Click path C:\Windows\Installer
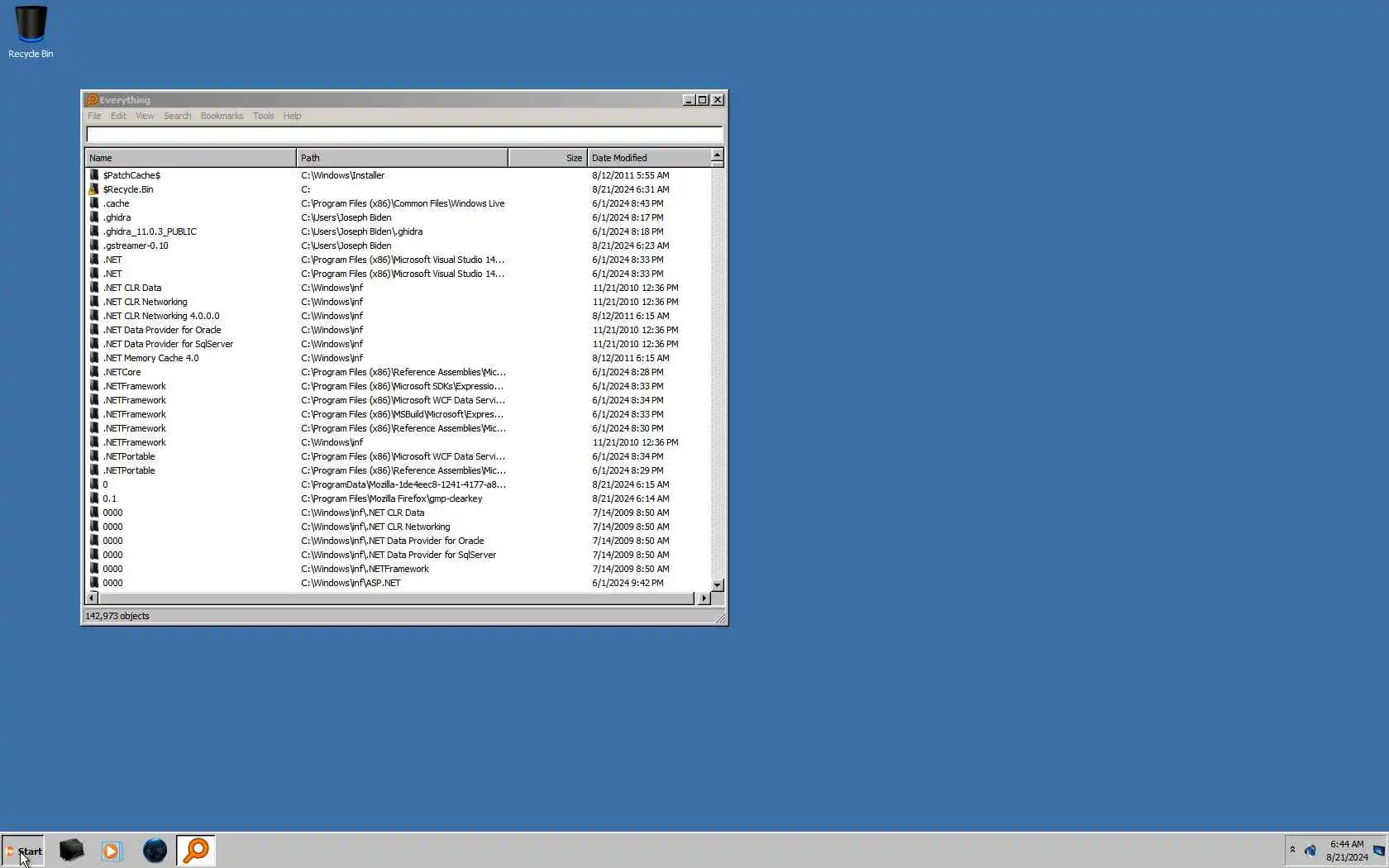This screenshot has width=1389, height=868. (342, 175)
